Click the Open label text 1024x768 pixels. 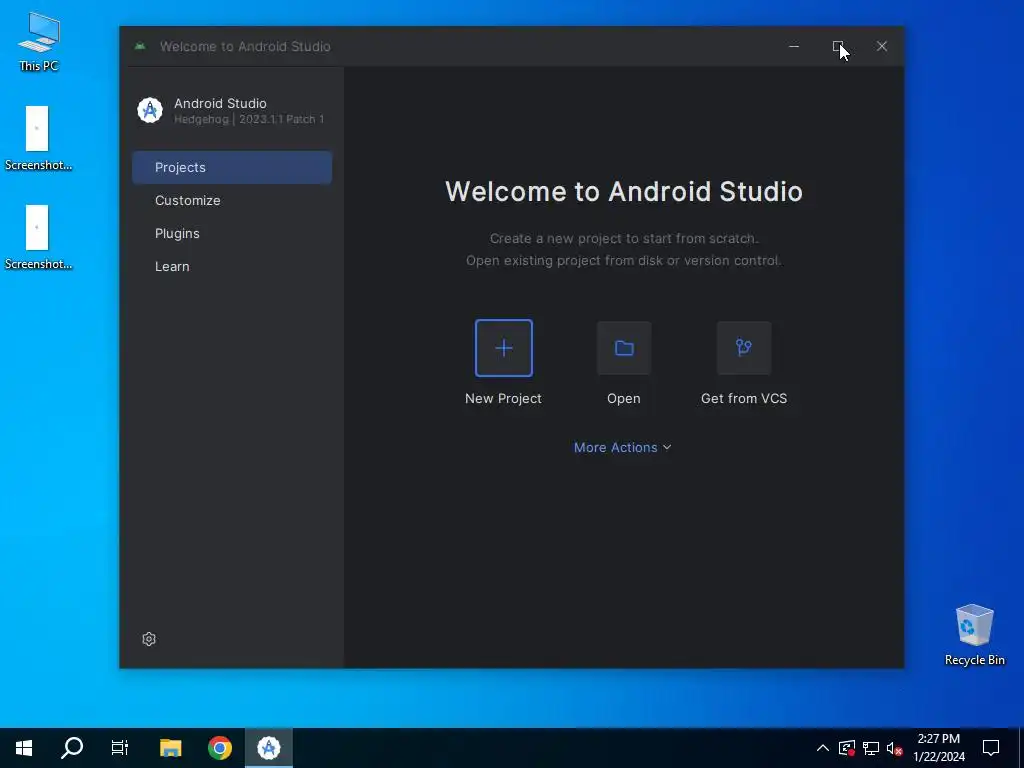click(x=624, y=398)
